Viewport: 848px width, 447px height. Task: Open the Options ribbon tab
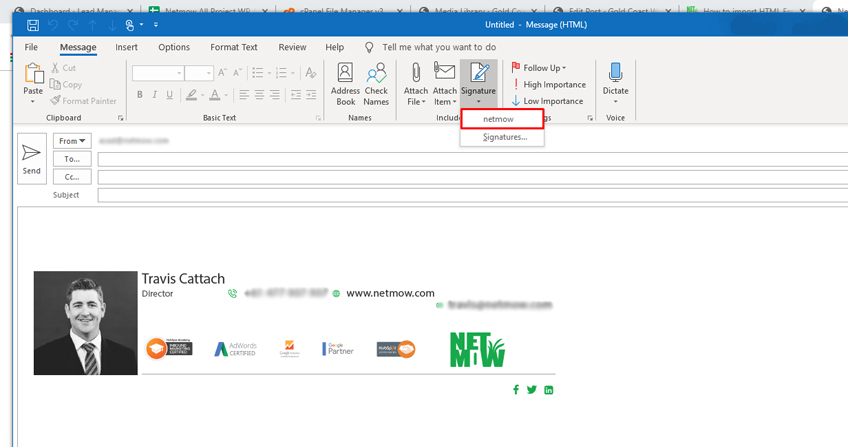[174, 47]
